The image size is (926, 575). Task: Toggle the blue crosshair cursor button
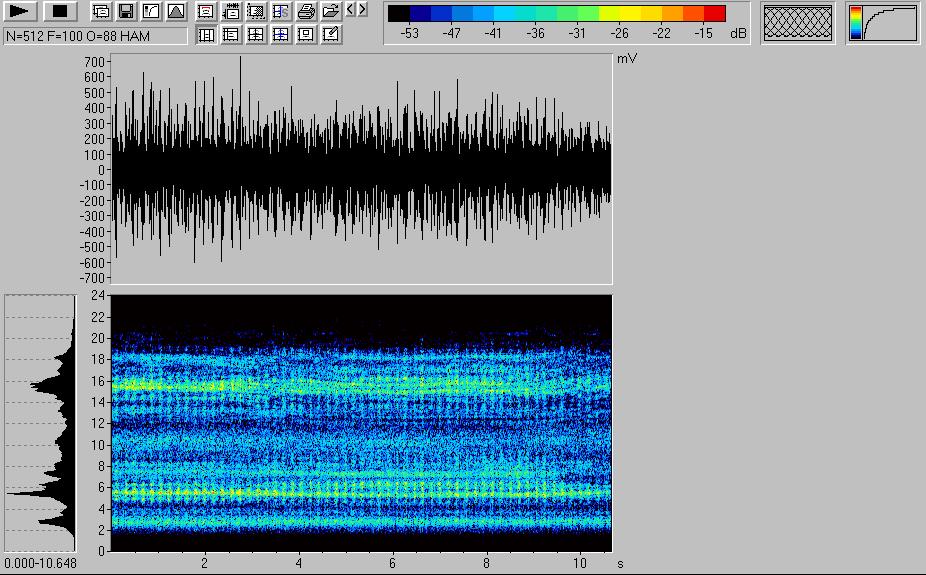coord(281,35)
